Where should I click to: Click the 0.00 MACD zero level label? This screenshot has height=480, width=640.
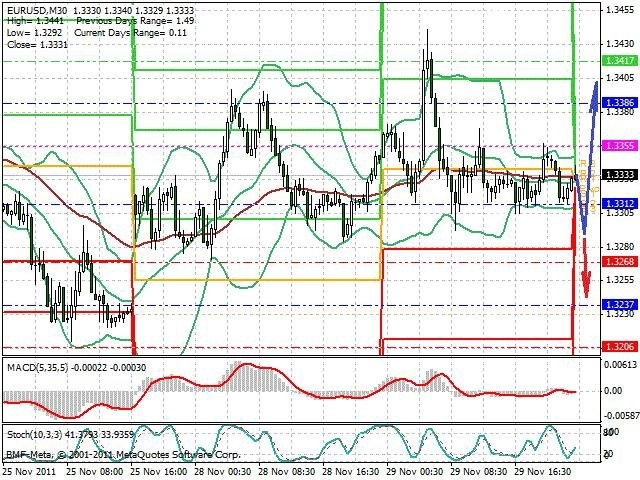point(613,391)
